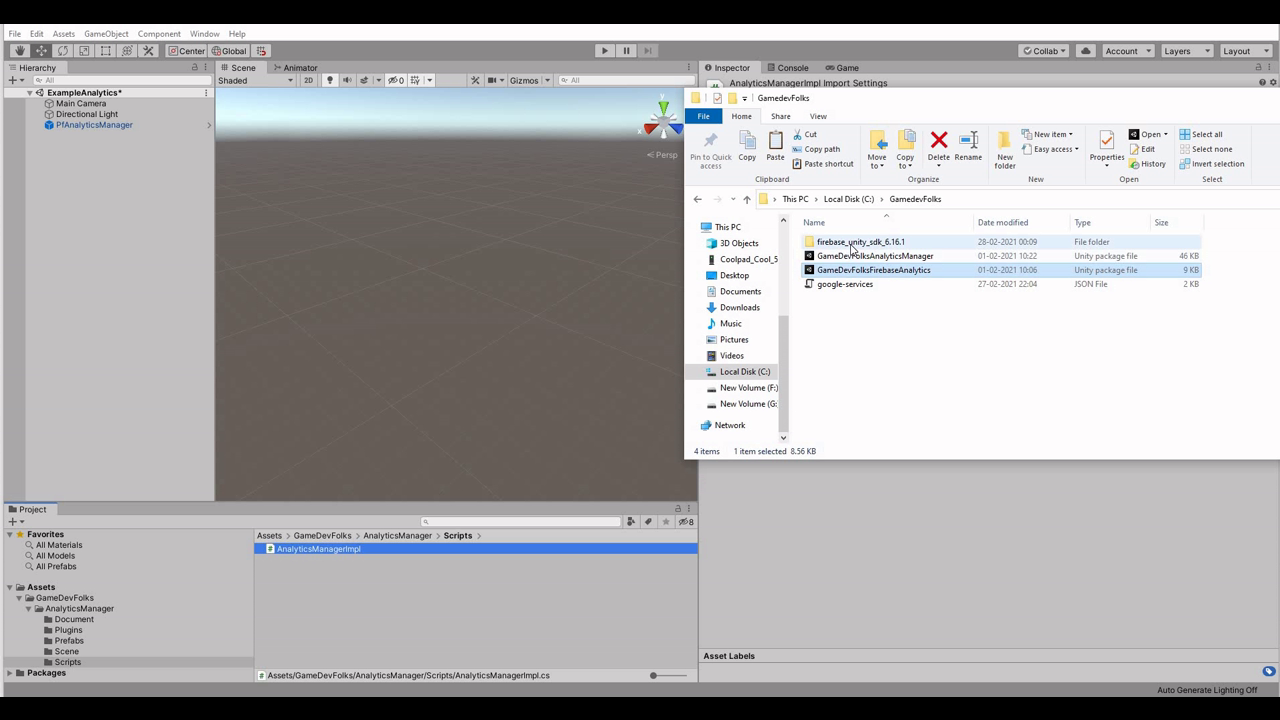
Task: Click Copy path in Explorer ribbon
Action: [815, 149]
